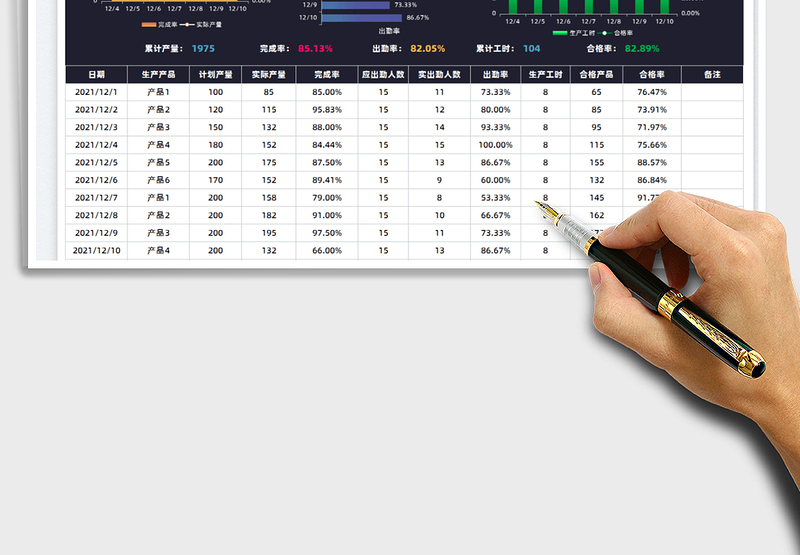Screen dimensions: 800x555
Task: Click the 实际产量 line legend marker
Action: coord(186,24)
